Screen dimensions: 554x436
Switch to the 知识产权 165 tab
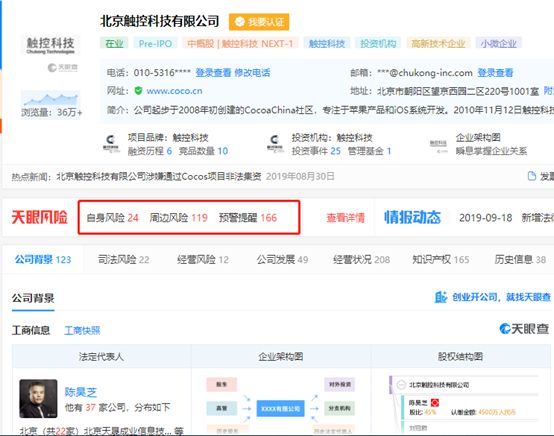(x=441, y=259)
